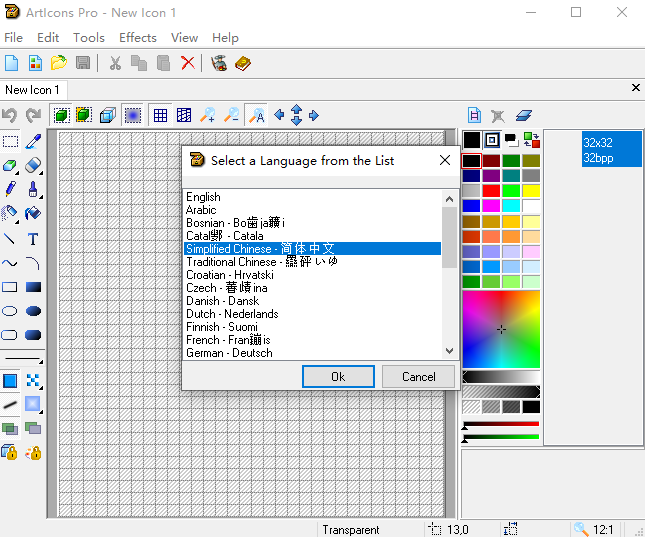This screenshot has height=537, width=645.
Task: Click the swap colors icon
Action: coord(531,140)
